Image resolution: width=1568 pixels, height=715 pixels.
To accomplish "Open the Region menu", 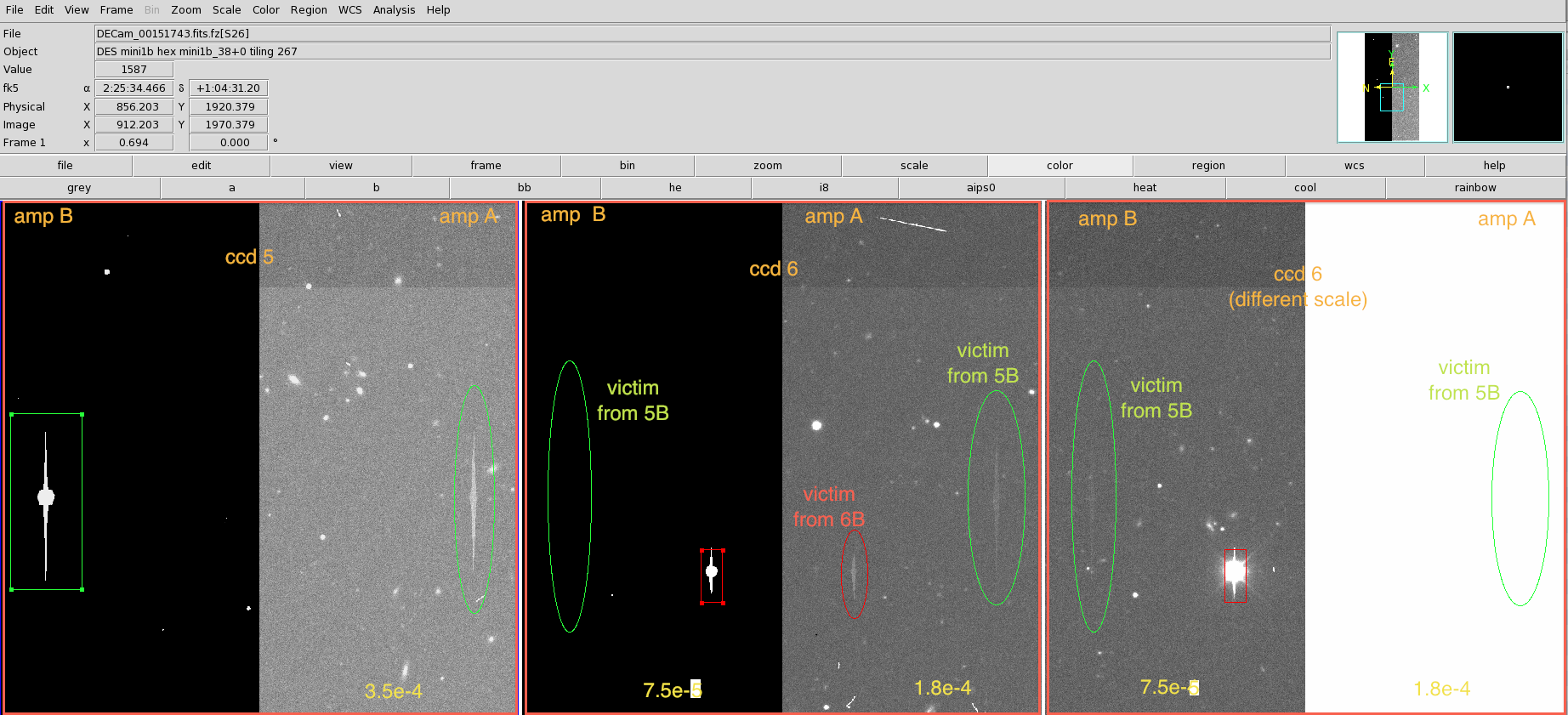I will [x=309, y=10].
